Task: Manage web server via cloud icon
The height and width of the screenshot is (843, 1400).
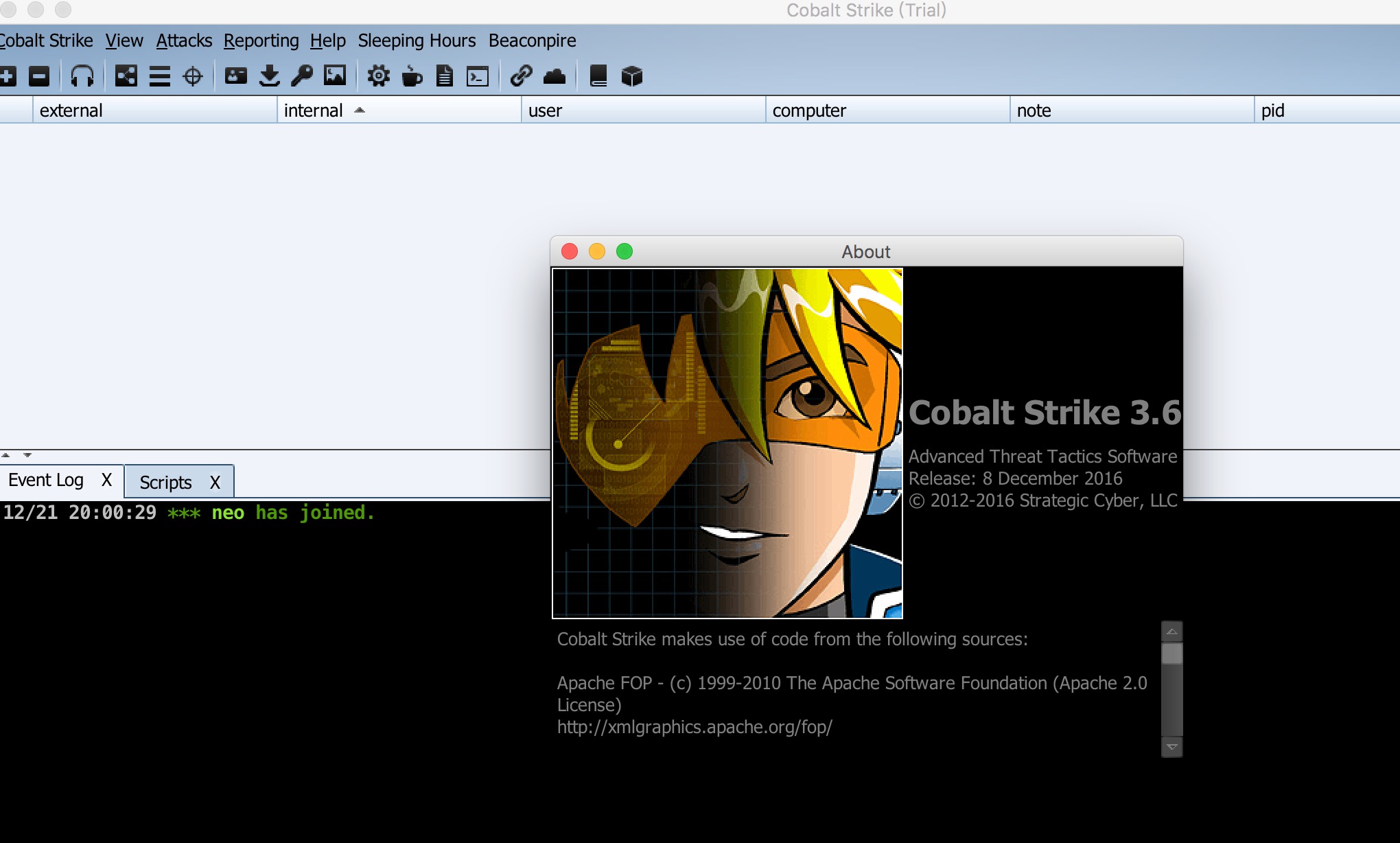Action: (555, 76)
